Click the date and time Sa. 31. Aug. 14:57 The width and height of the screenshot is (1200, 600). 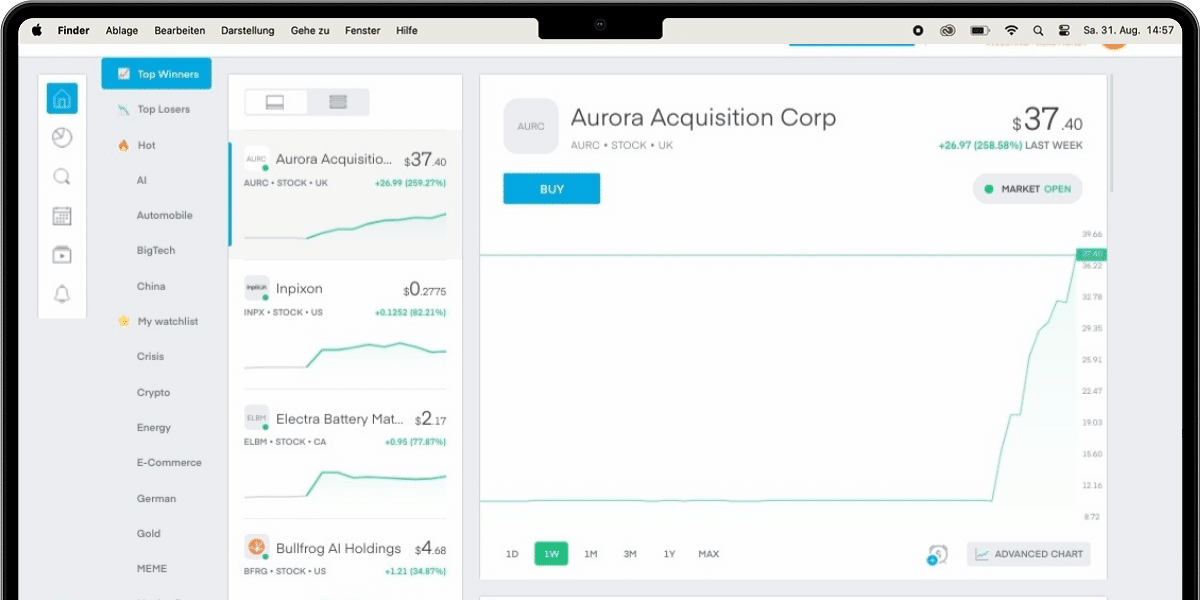click(x=1129, y=31)
